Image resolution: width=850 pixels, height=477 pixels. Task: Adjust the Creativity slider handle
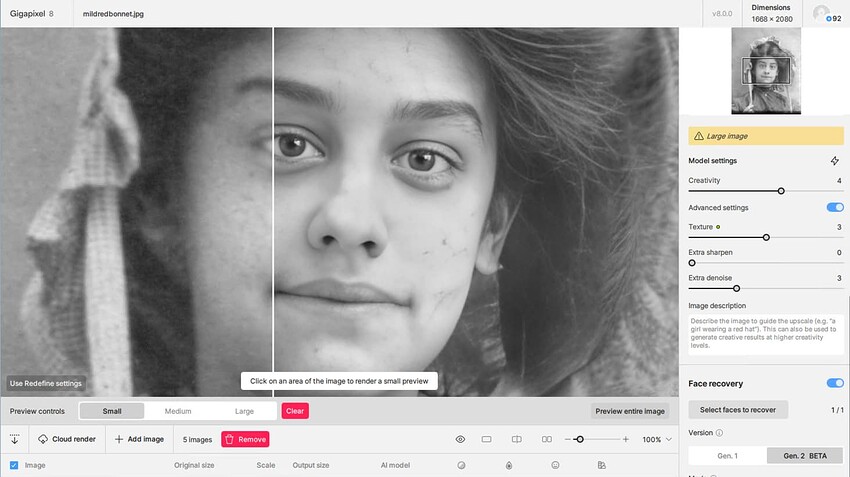point(781,191)
